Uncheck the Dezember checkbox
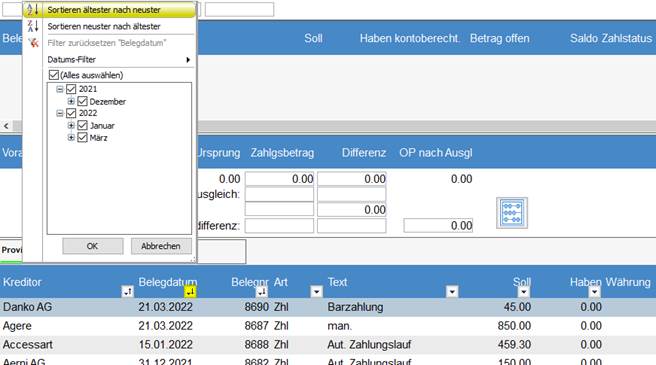Image resolution: width=656 pixels, height=365 pixels. (82, 101)
